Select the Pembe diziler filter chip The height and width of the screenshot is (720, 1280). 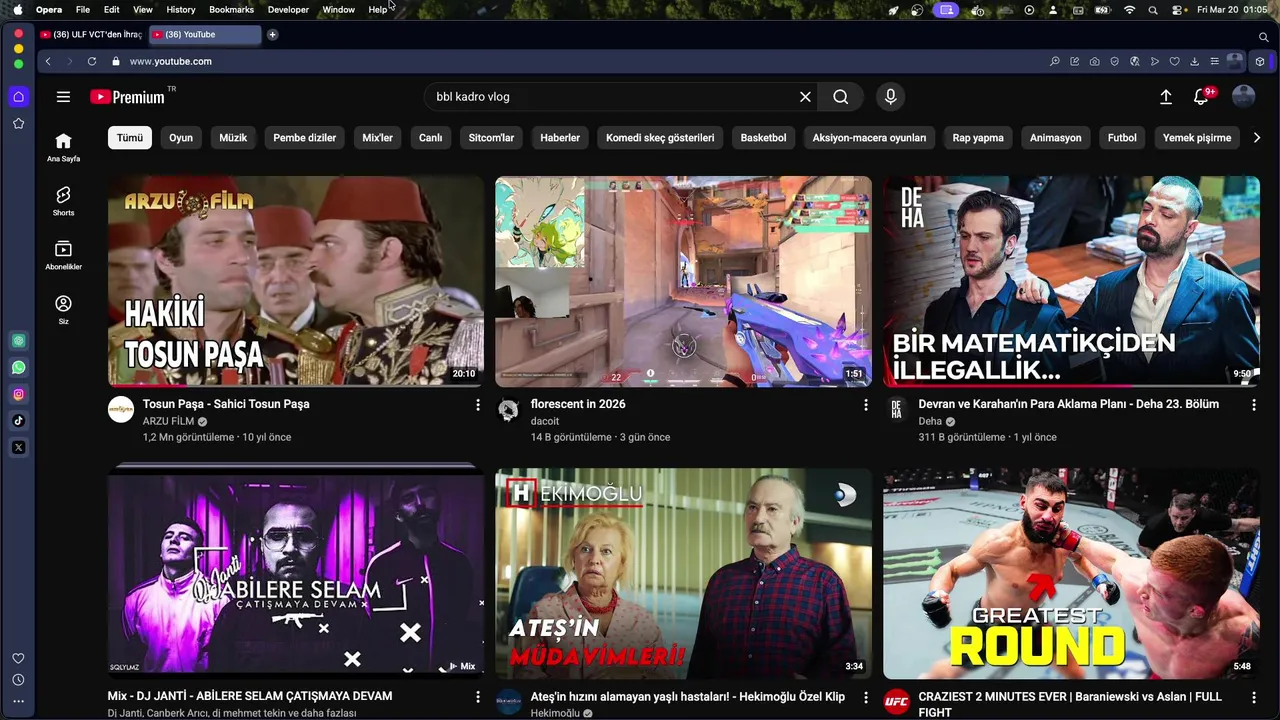[305, 138]
